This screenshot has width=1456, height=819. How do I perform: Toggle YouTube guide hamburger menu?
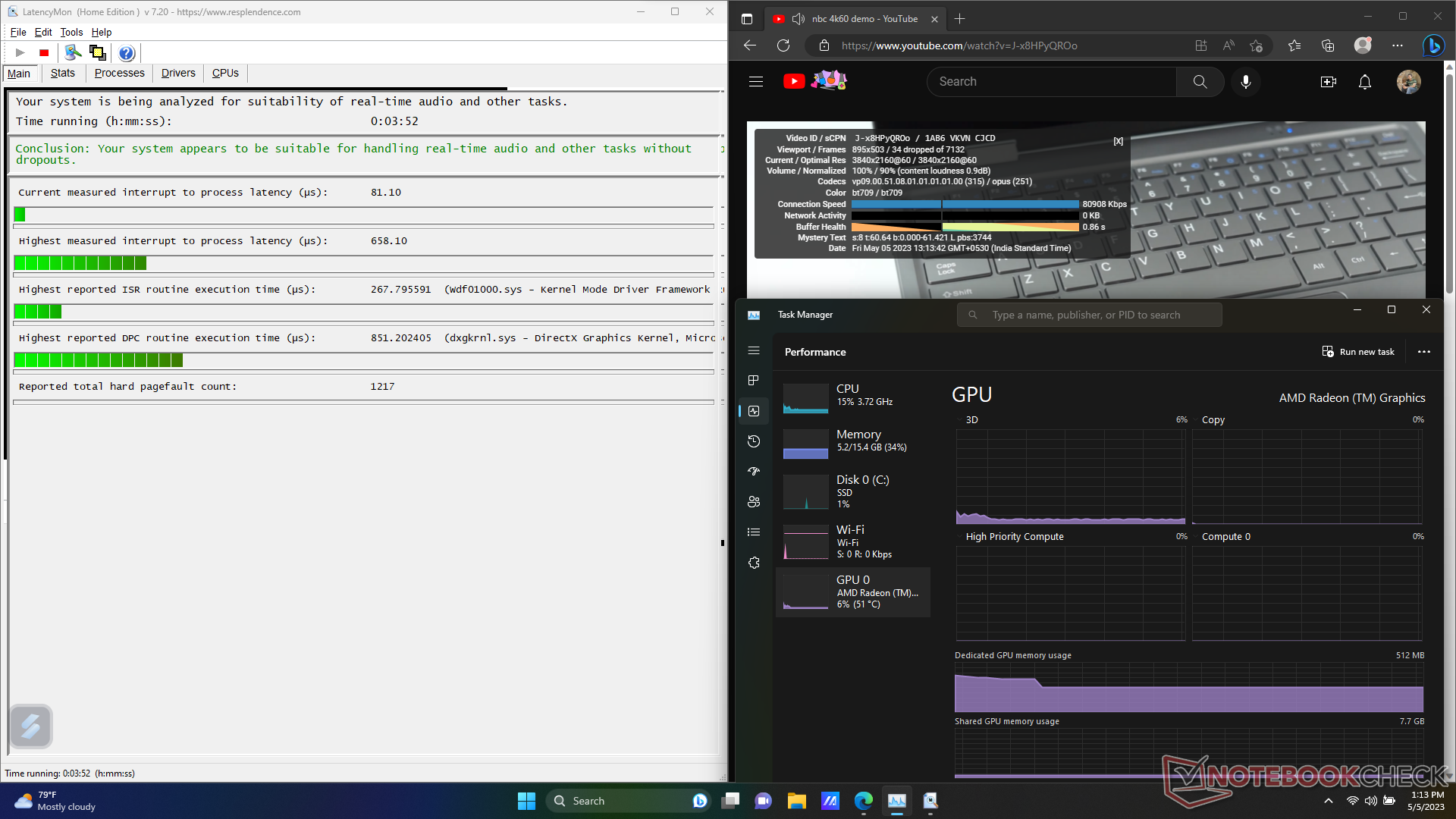(755, 82)
